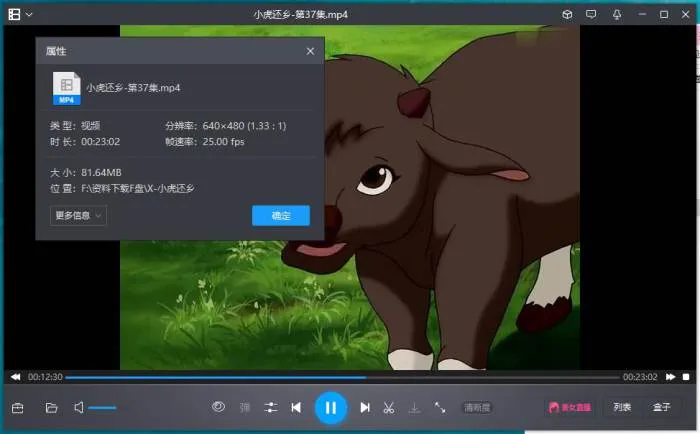This screenshot has height=434, width=700.
Task: Enter fullscreen with the expand arrows icon
Action: [x=440, y=407]
